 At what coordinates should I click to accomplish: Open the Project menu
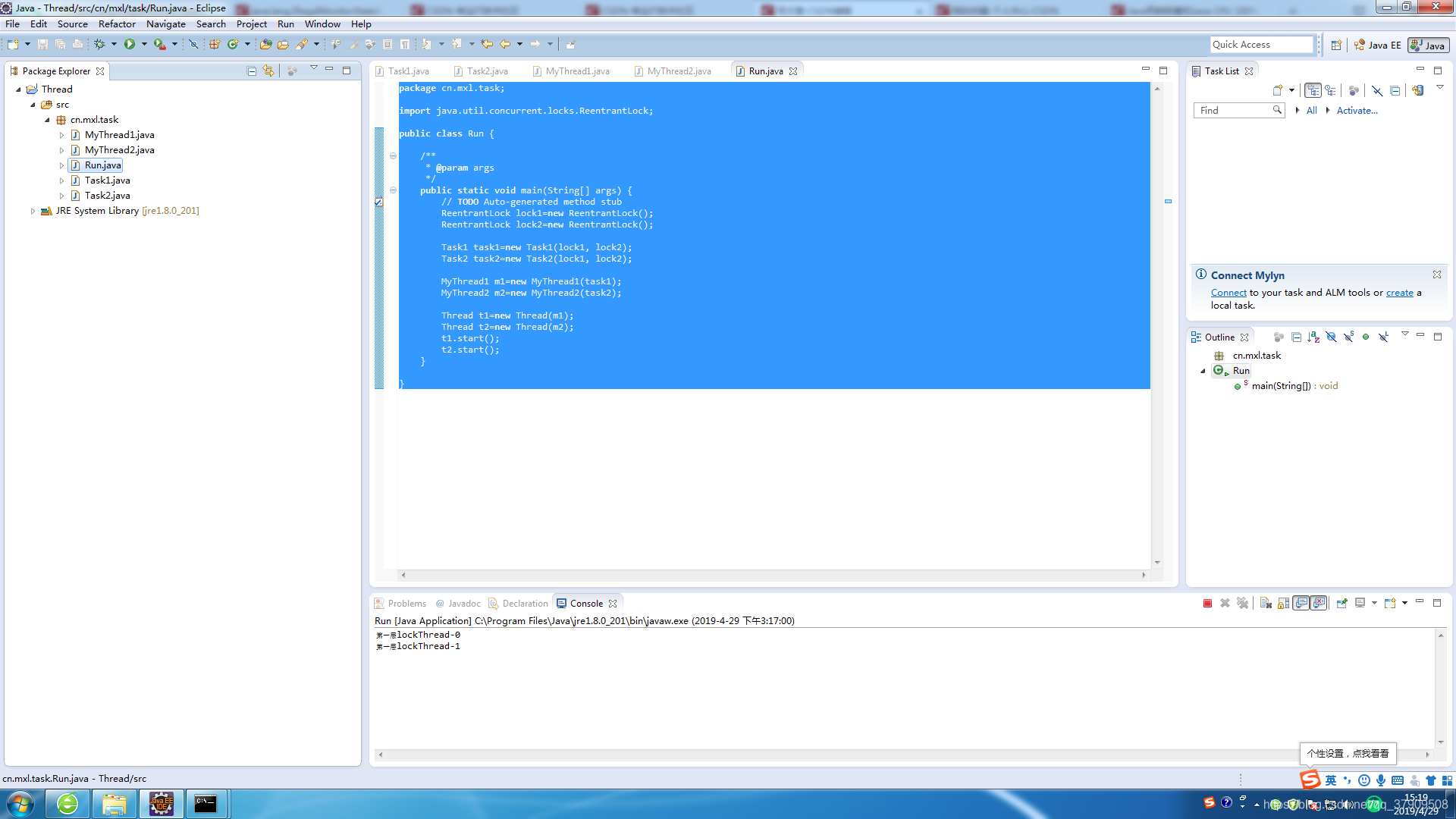252,24
